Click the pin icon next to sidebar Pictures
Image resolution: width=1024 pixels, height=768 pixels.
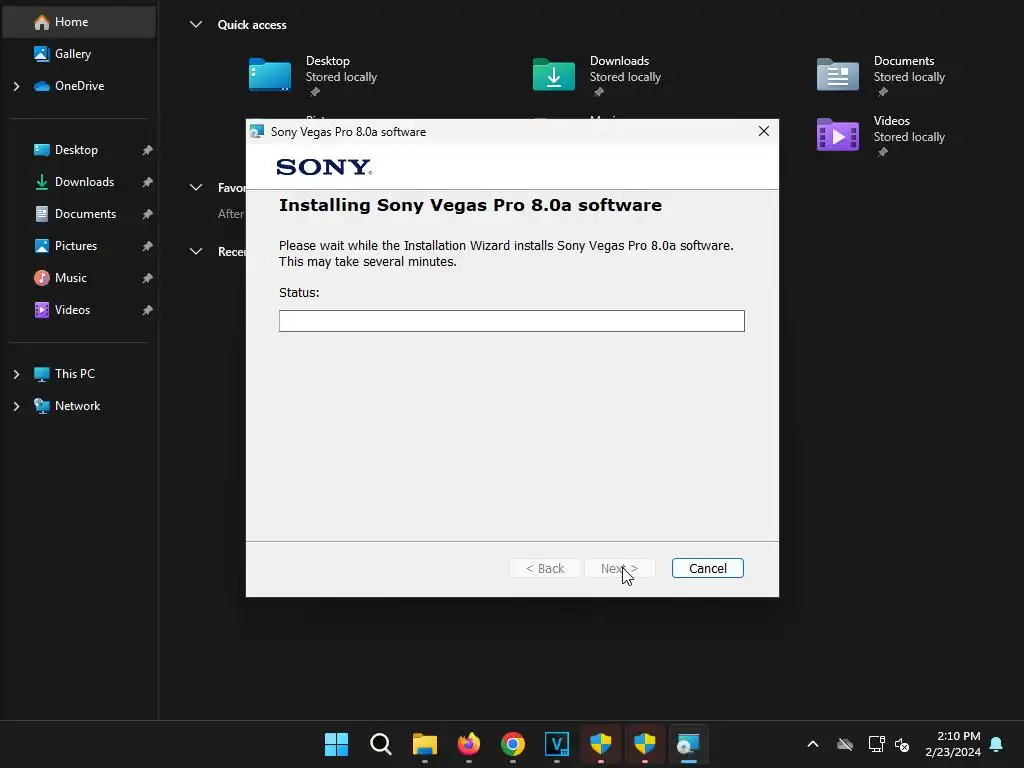point(148,246)
